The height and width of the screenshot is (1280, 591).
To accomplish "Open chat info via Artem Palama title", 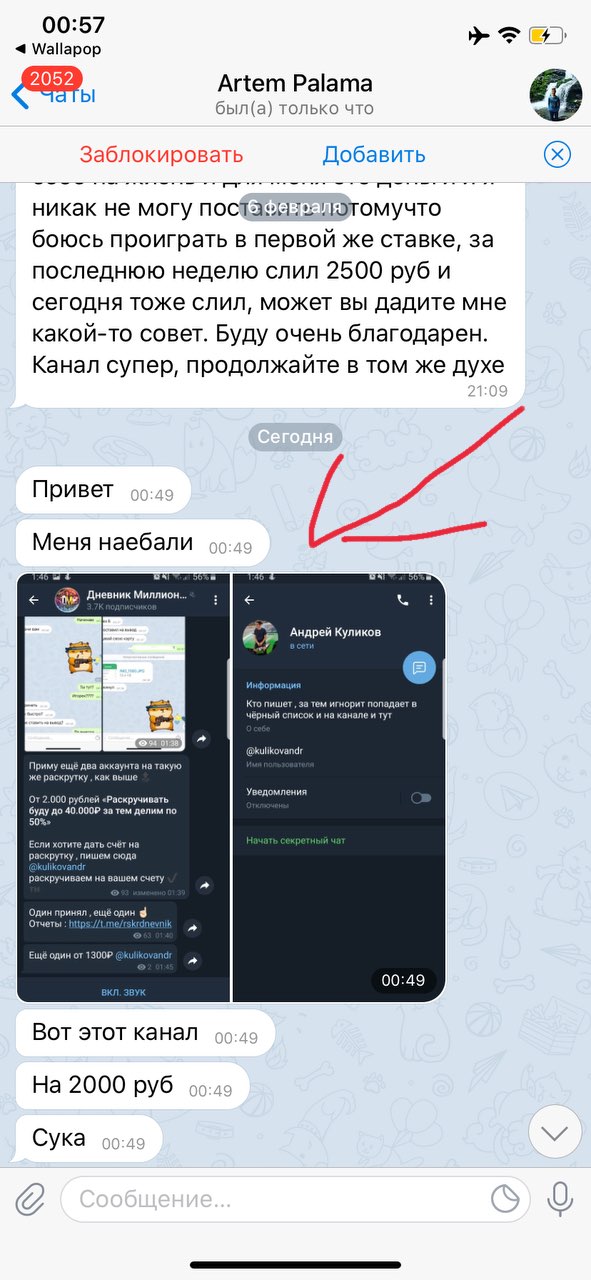I will [295, 83].
